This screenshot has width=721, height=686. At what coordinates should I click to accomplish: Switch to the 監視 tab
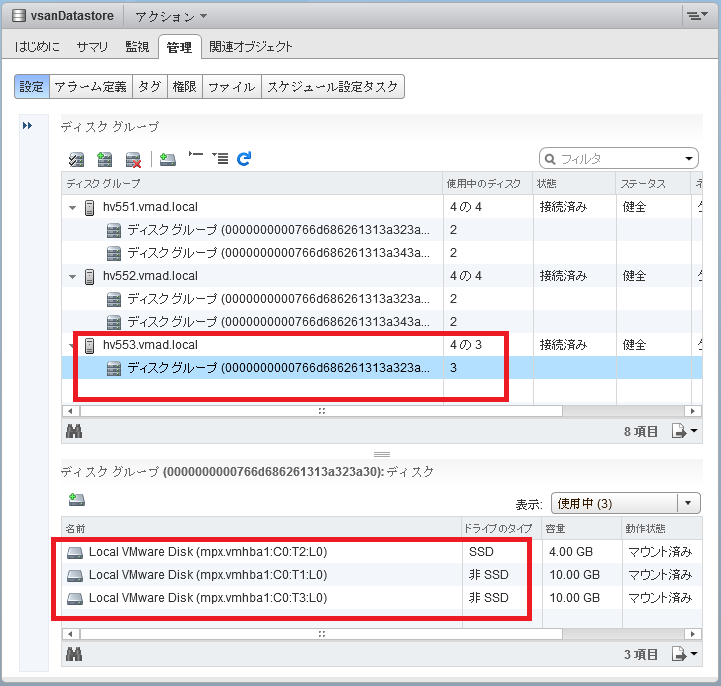click(137, 46)
